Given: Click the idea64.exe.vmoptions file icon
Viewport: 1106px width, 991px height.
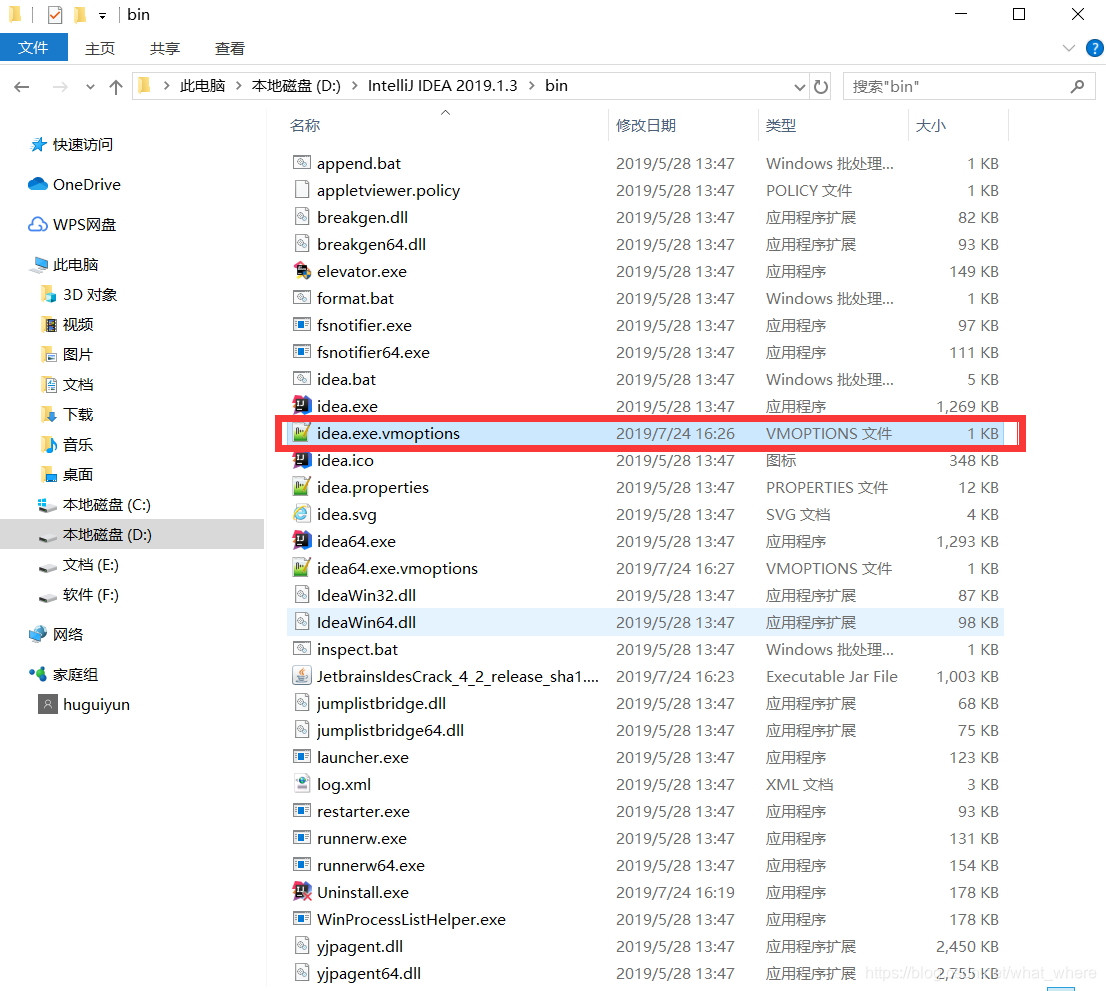Looking at the screenshot, I should pos(302,568).
